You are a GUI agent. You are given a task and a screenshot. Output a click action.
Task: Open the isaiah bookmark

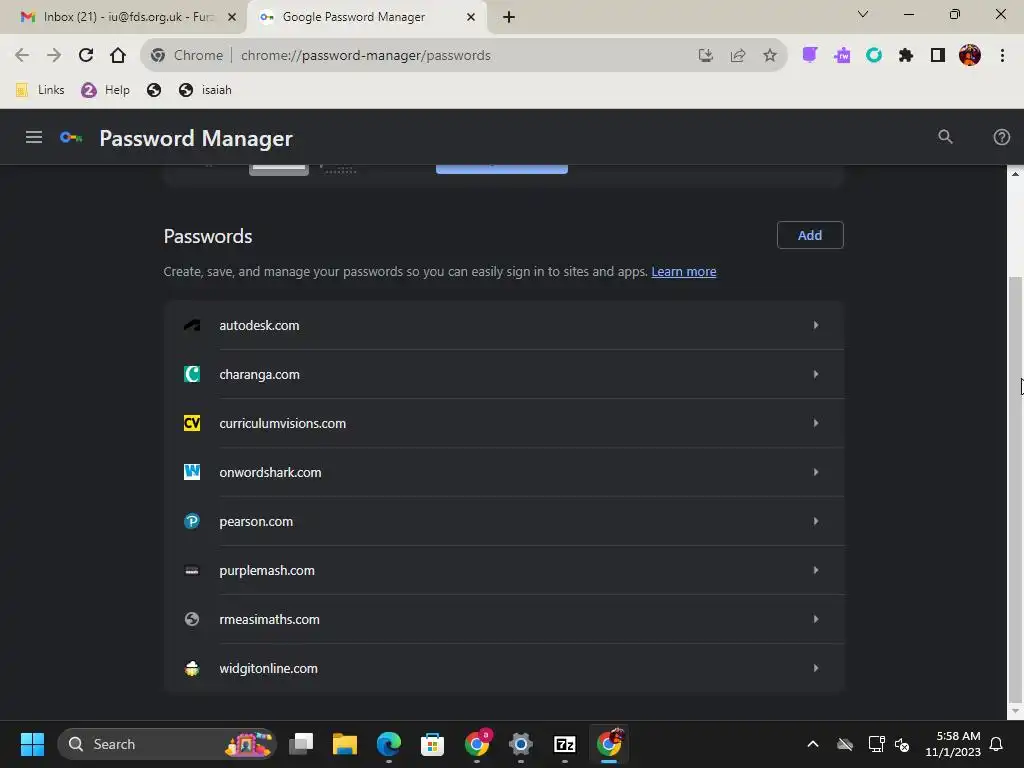pyautogui.click(x=206, y=90)
